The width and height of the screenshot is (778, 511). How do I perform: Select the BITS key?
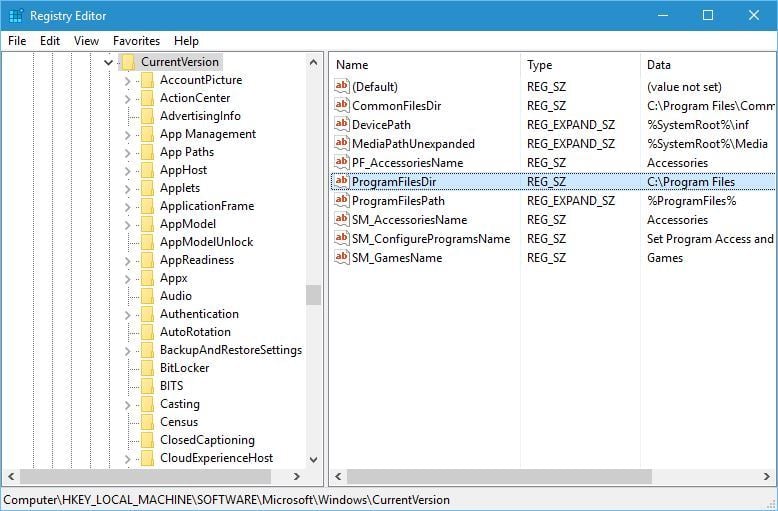coord(172,386)
